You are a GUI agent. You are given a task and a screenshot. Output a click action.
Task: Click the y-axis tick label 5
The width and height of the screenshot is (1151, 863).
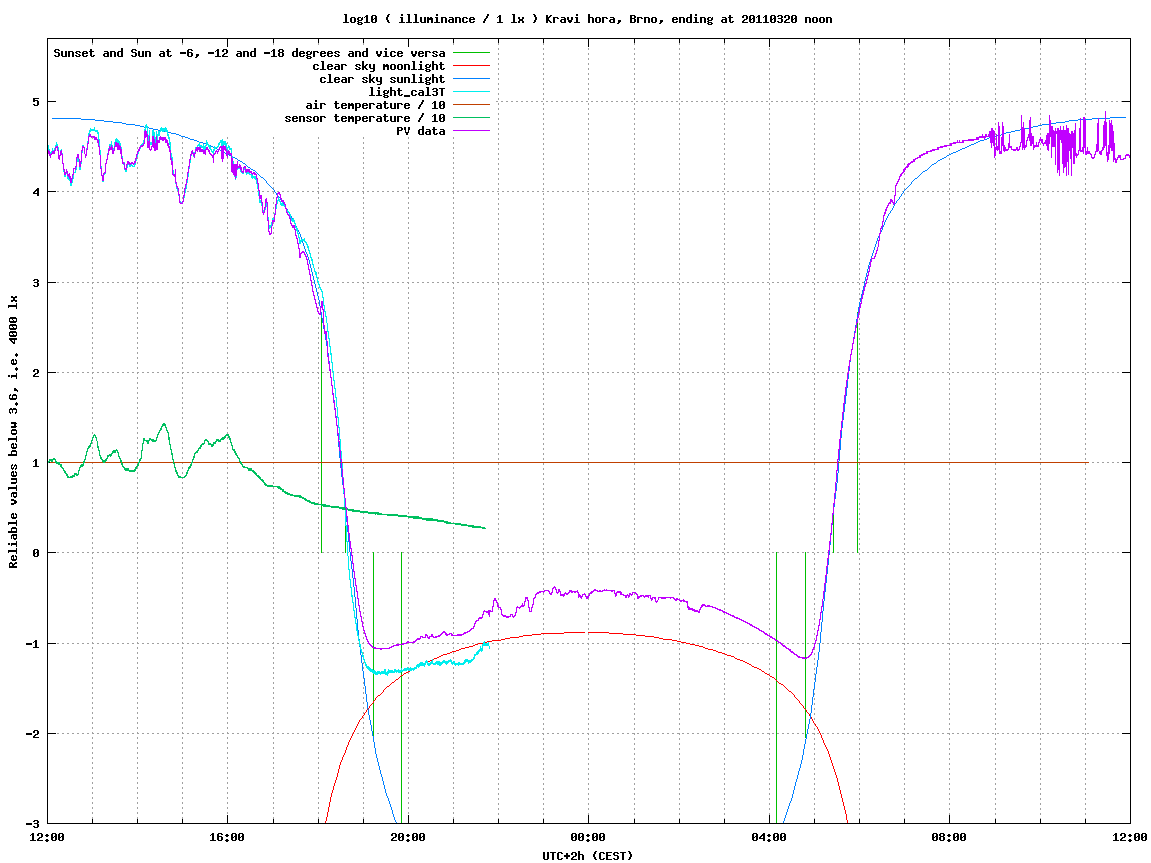coord(35,102)
